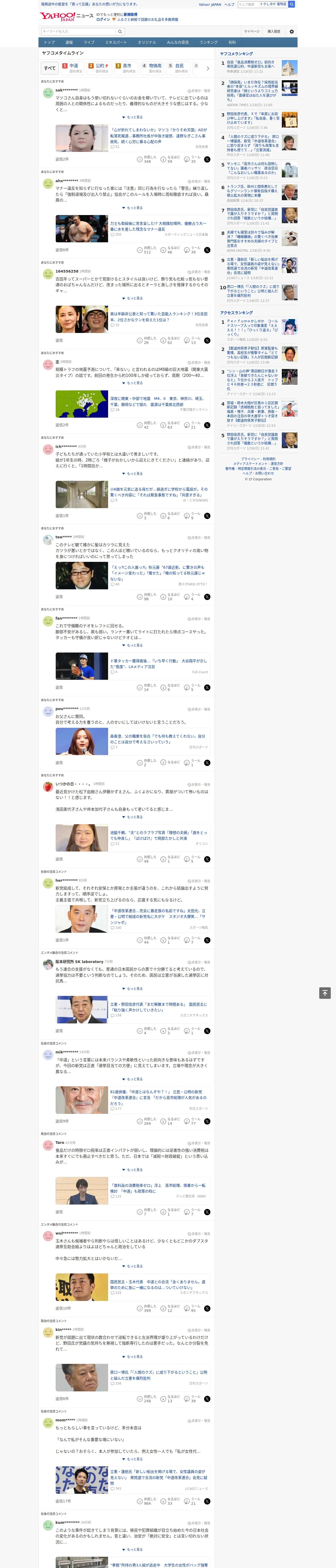Click the ウェブ検索 input field at top
The height and width of the screenshot is (1568, 336).
click(x=248, y=4)
